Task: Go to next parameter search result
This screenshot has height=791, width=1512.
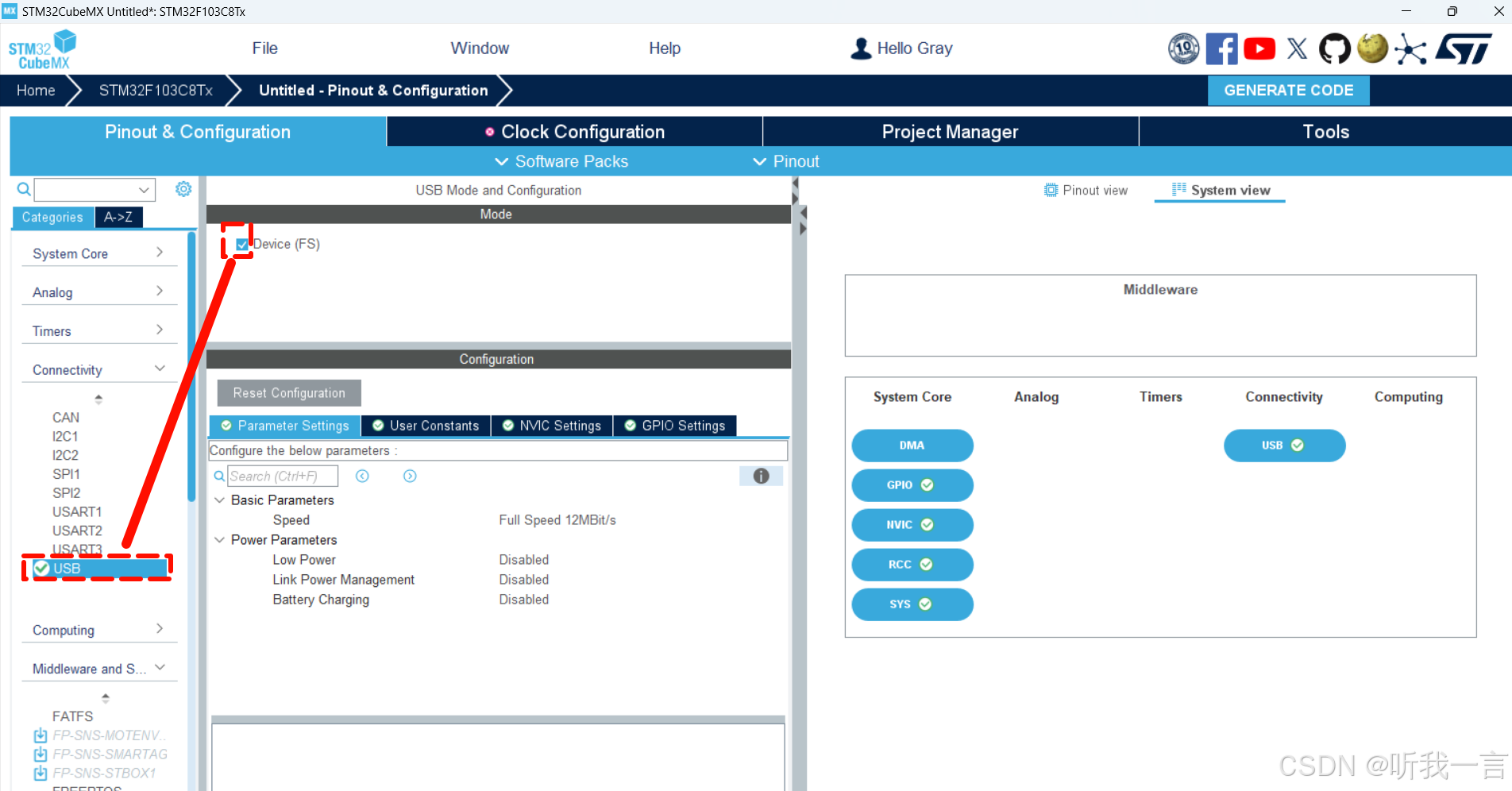Action: coord(410,476)
